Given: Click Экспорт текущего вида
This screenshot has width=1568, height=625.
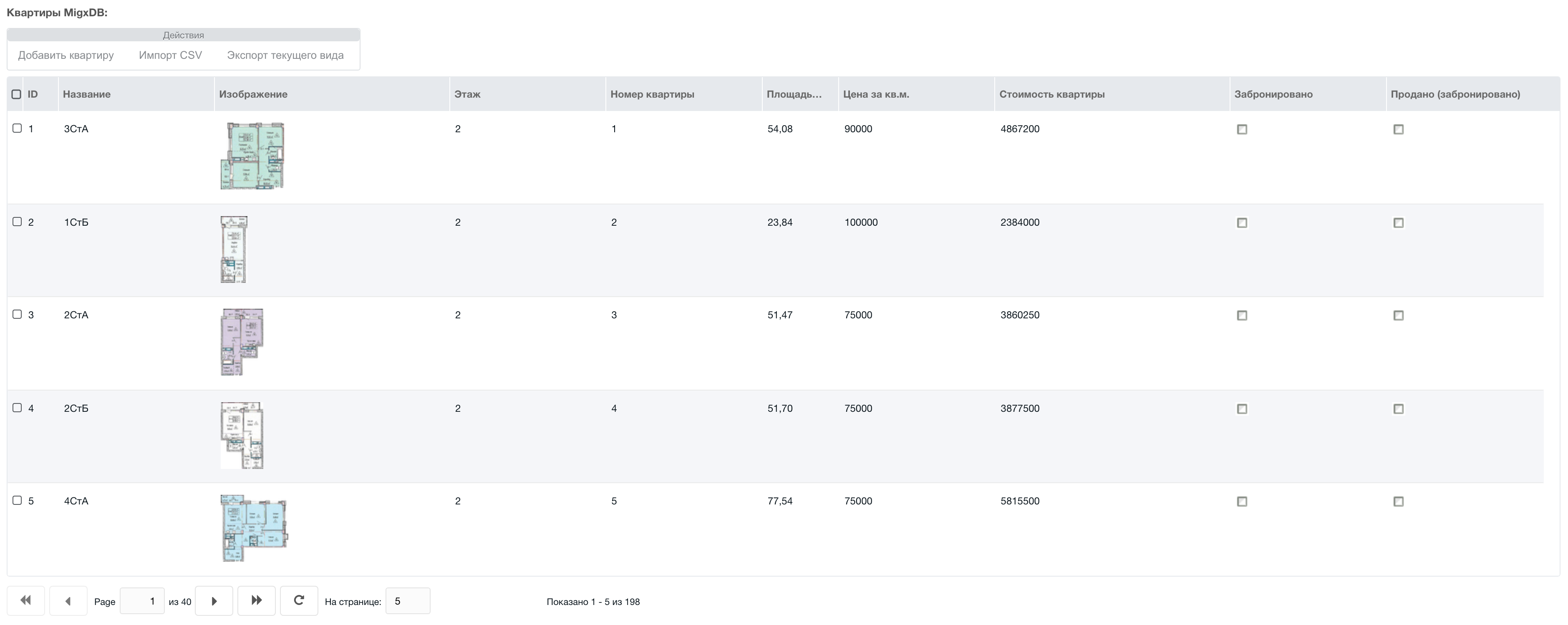Looking at the screenshot, I should click(x=285, y=55).
